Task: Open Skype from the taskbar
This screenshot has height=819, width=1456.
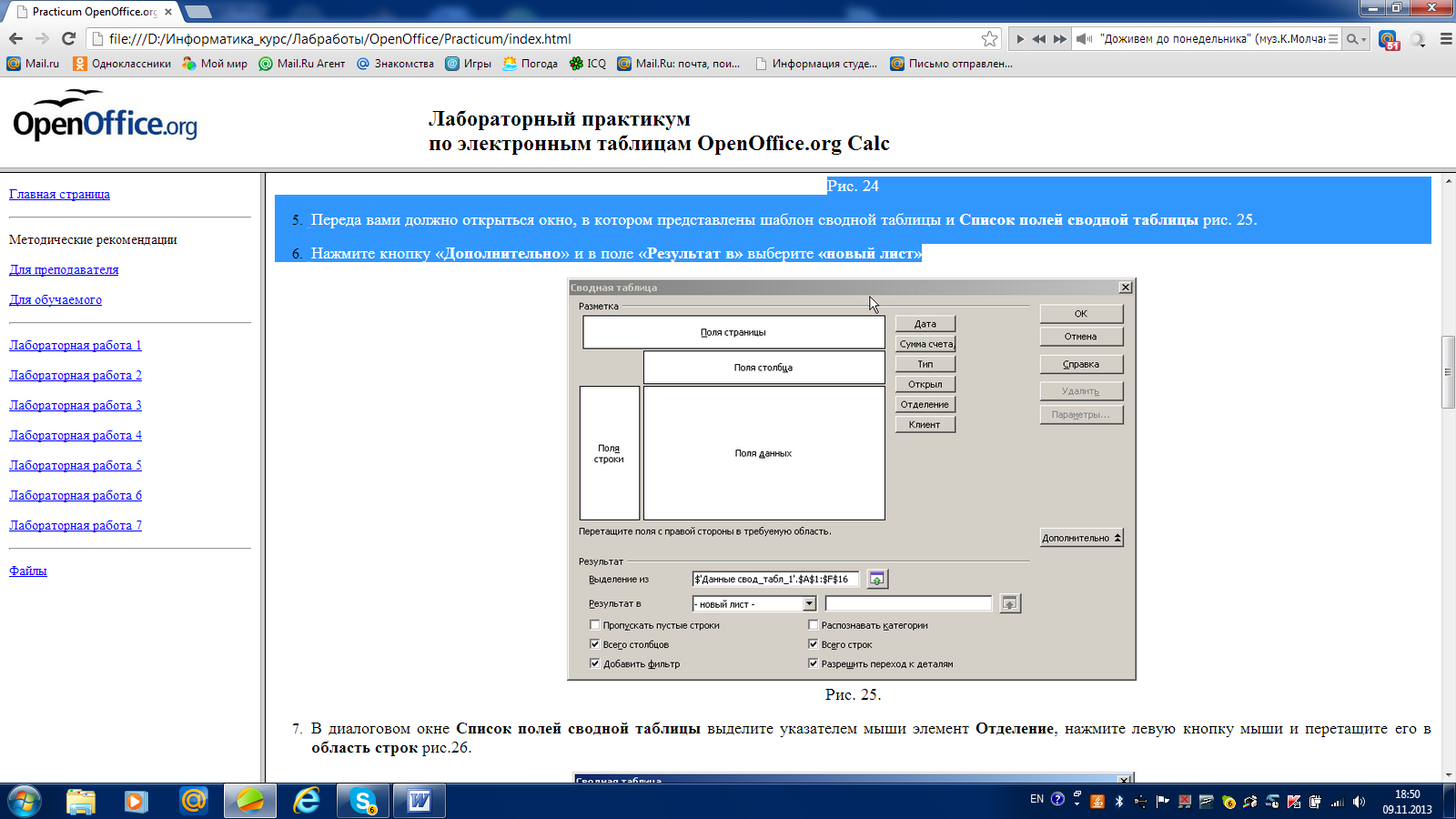Action: (363, 801)
